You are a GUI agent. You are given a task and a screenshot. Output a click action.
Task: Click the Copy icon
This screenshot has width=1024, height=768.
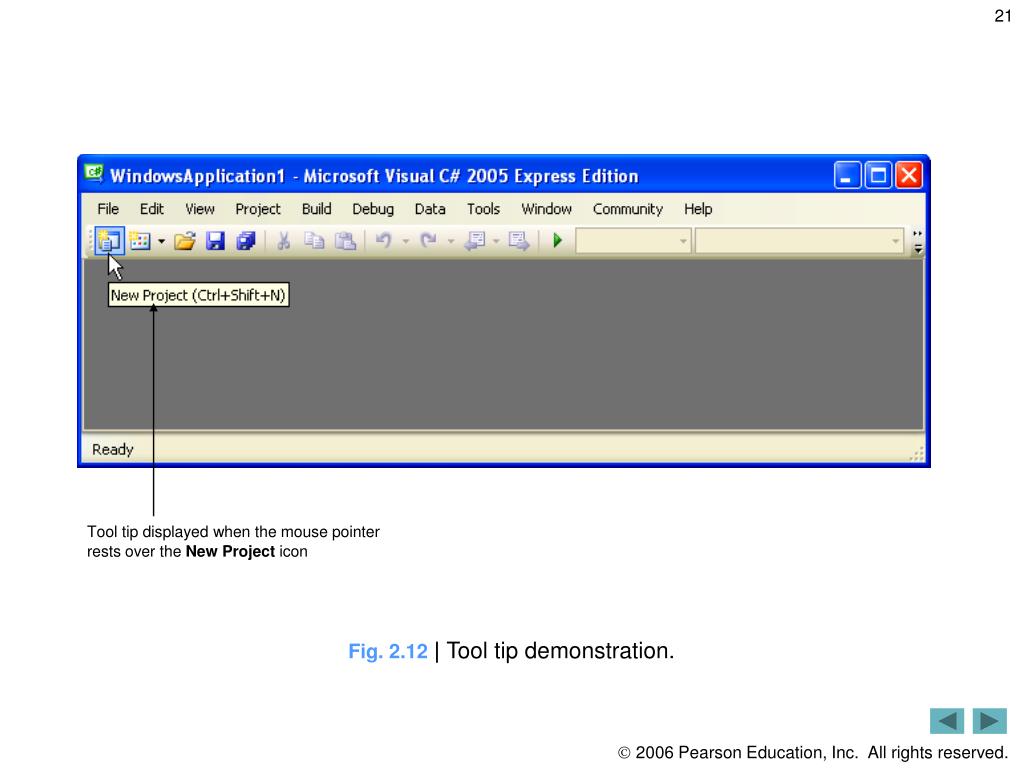coord(314,241)
